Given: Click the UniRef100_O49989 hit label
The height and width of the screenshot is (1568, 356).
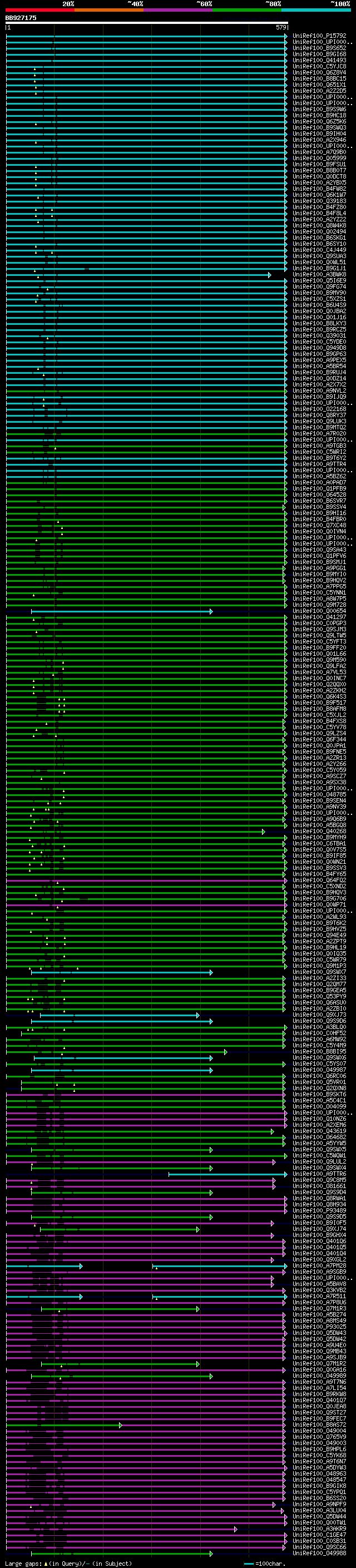Looking at the screenshot, I should point(319,1376).
